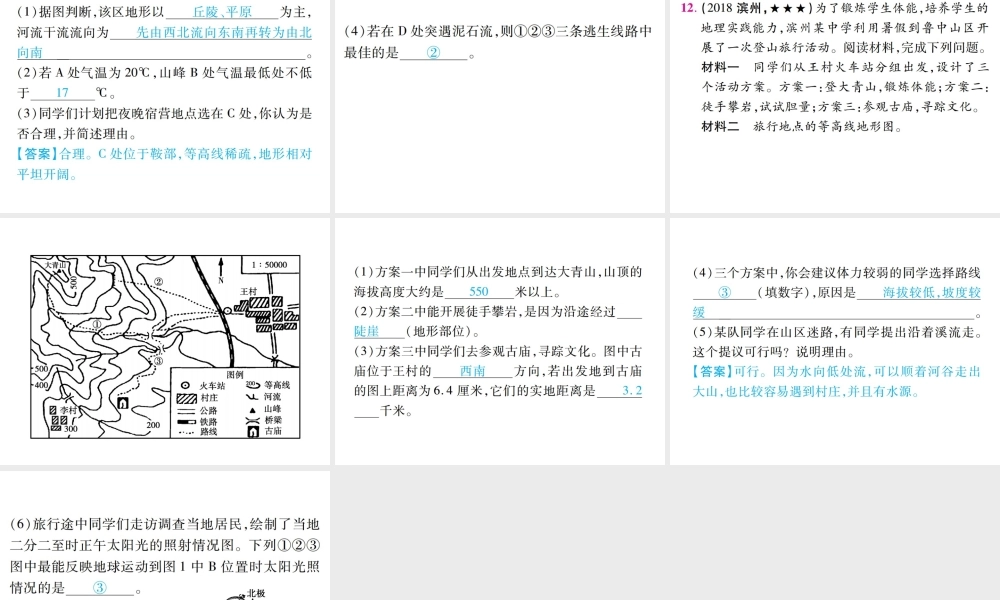Click the blue answer 西南
The image size is (1000, 600).
click(472, 371)
